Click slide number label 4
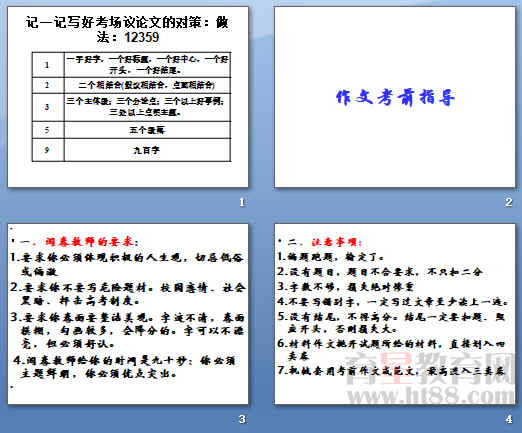The height and width of the screenshot is (433, 522). (x=509, y=419)
